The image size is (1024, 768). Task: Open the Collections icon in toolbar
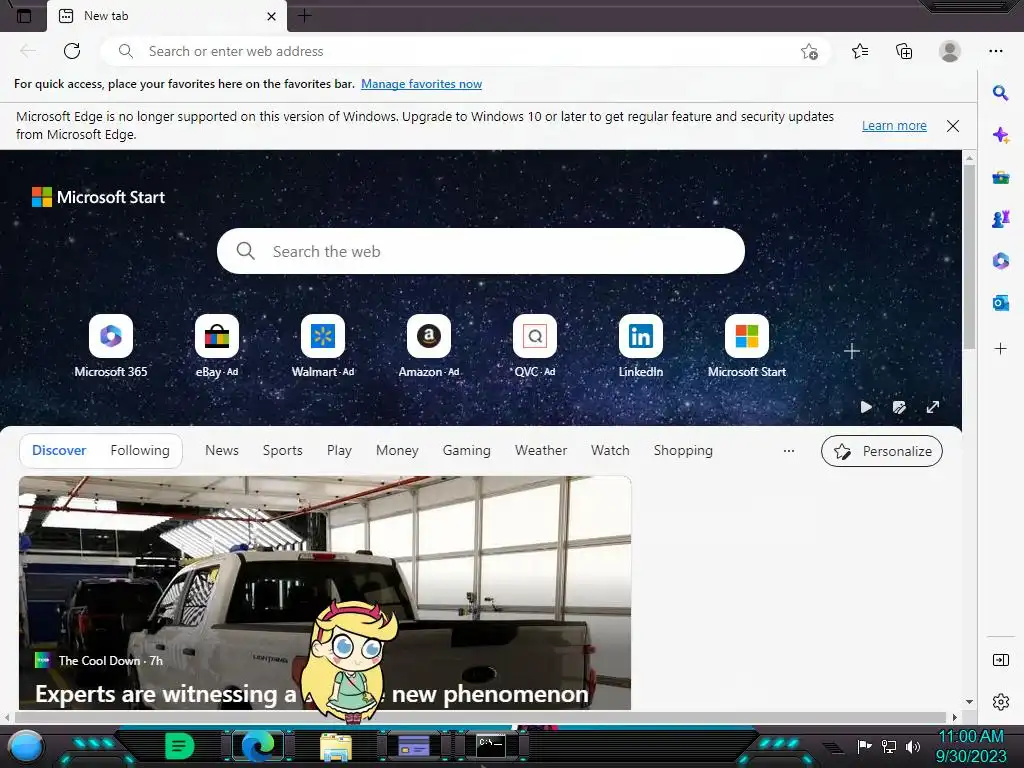click(x=904, y=51)
